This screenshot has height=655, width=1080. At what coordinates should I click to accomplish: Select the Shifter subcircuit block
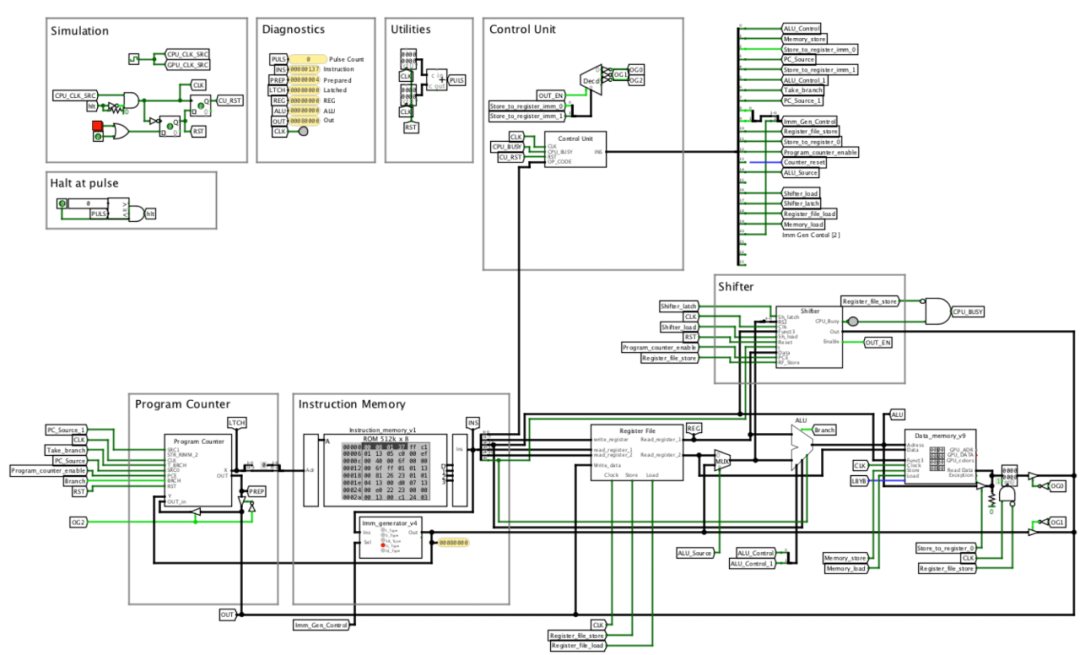[809, 337]
